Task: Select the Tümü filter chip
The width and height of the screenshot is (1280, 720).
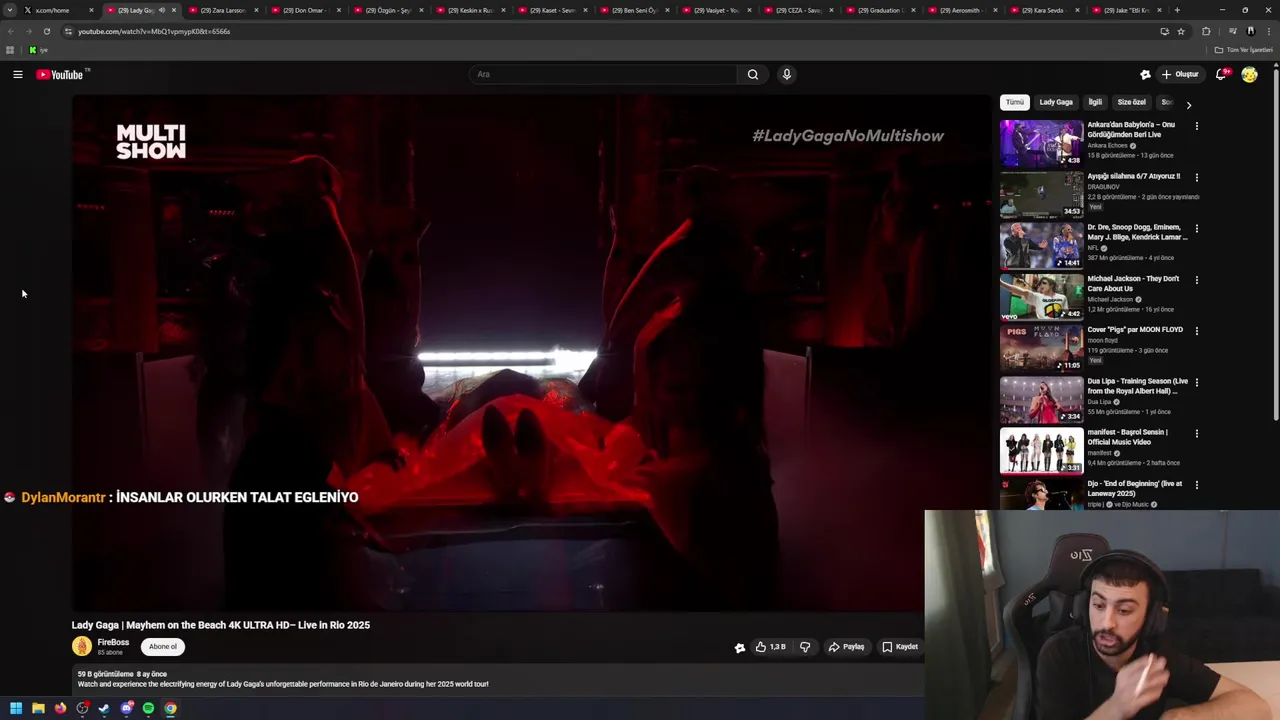Action: tap(1015, 102)
